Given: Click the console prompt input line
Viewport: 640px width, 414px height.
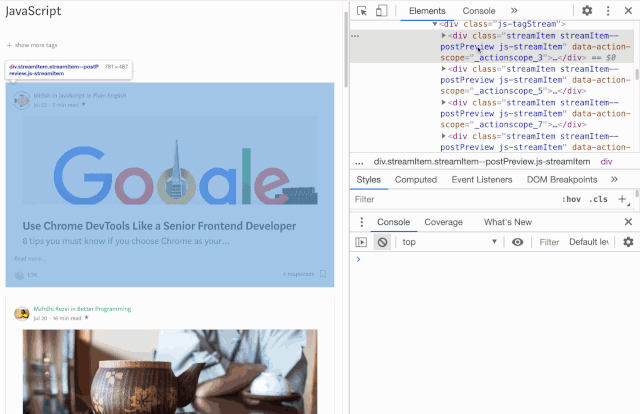Looking at the screenshot, I should (494, 259).
